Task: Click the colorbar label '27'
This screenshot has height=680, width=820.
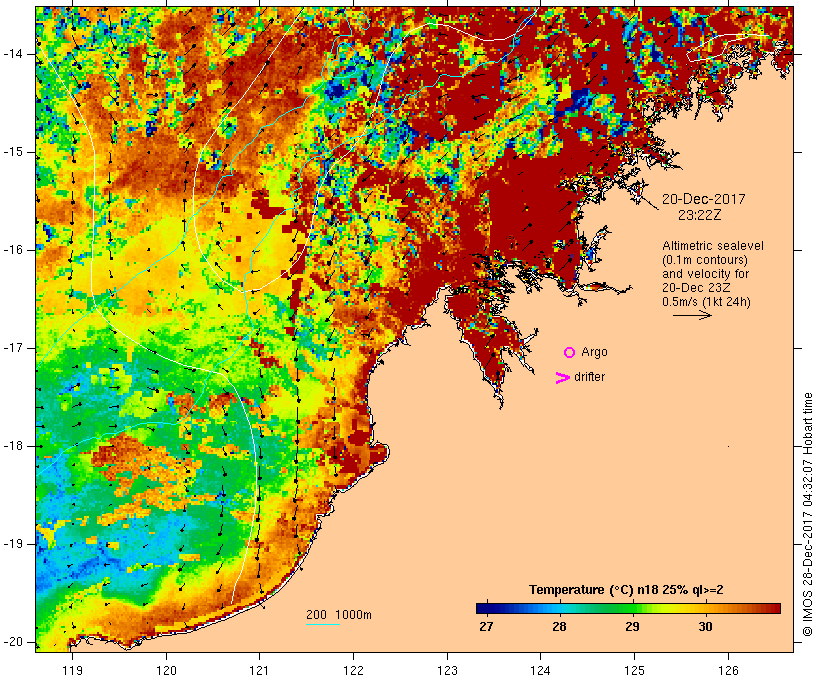Action: (486, 627)
